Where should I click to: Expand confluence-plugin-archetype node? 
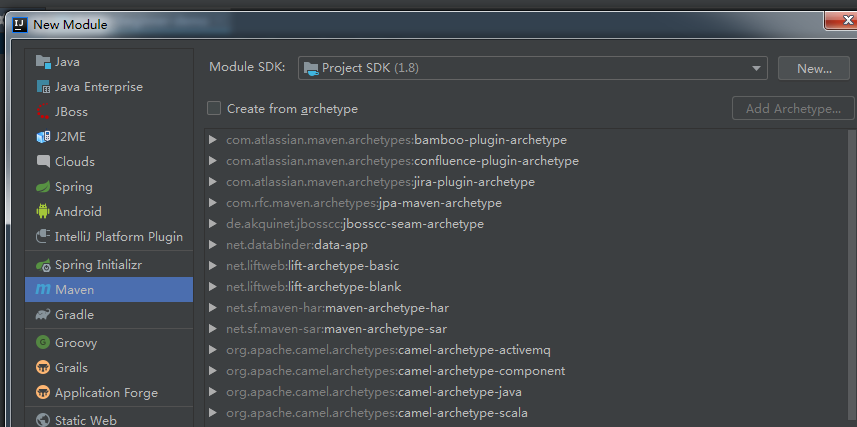point(213,161)
